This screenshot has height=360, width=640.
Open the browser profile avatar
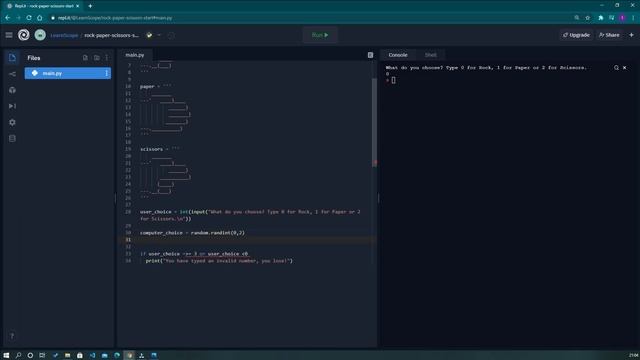click(x=622, y=18)
